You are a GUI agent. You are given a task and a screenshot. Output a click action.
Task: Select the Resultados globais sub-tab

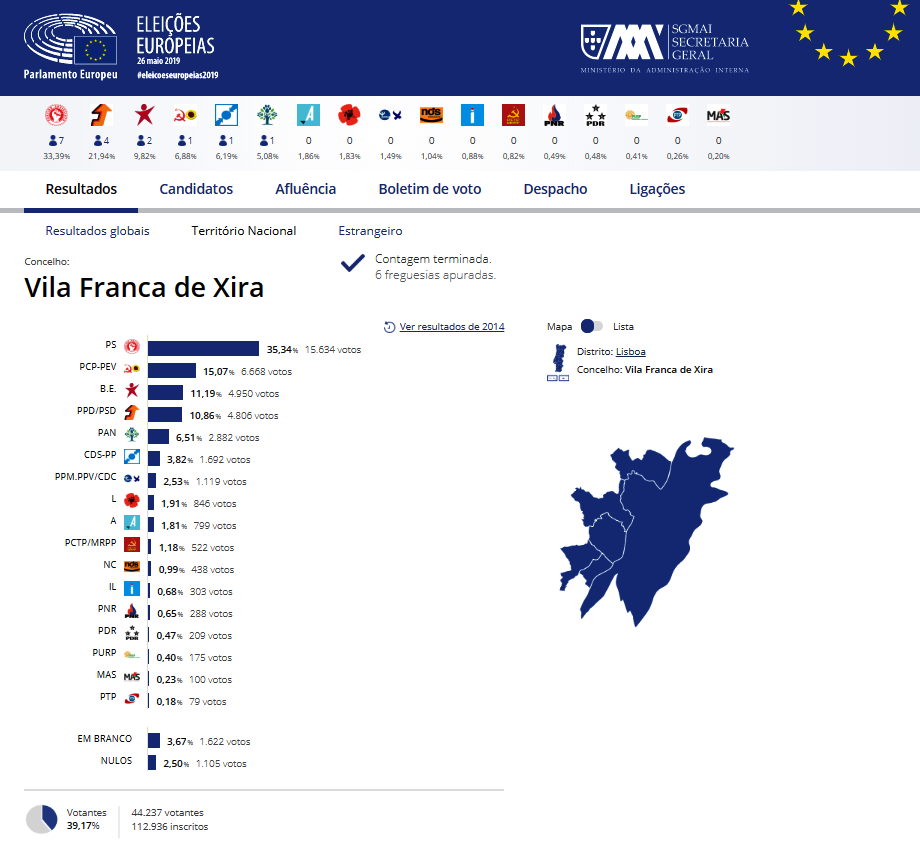pos(97,231)
